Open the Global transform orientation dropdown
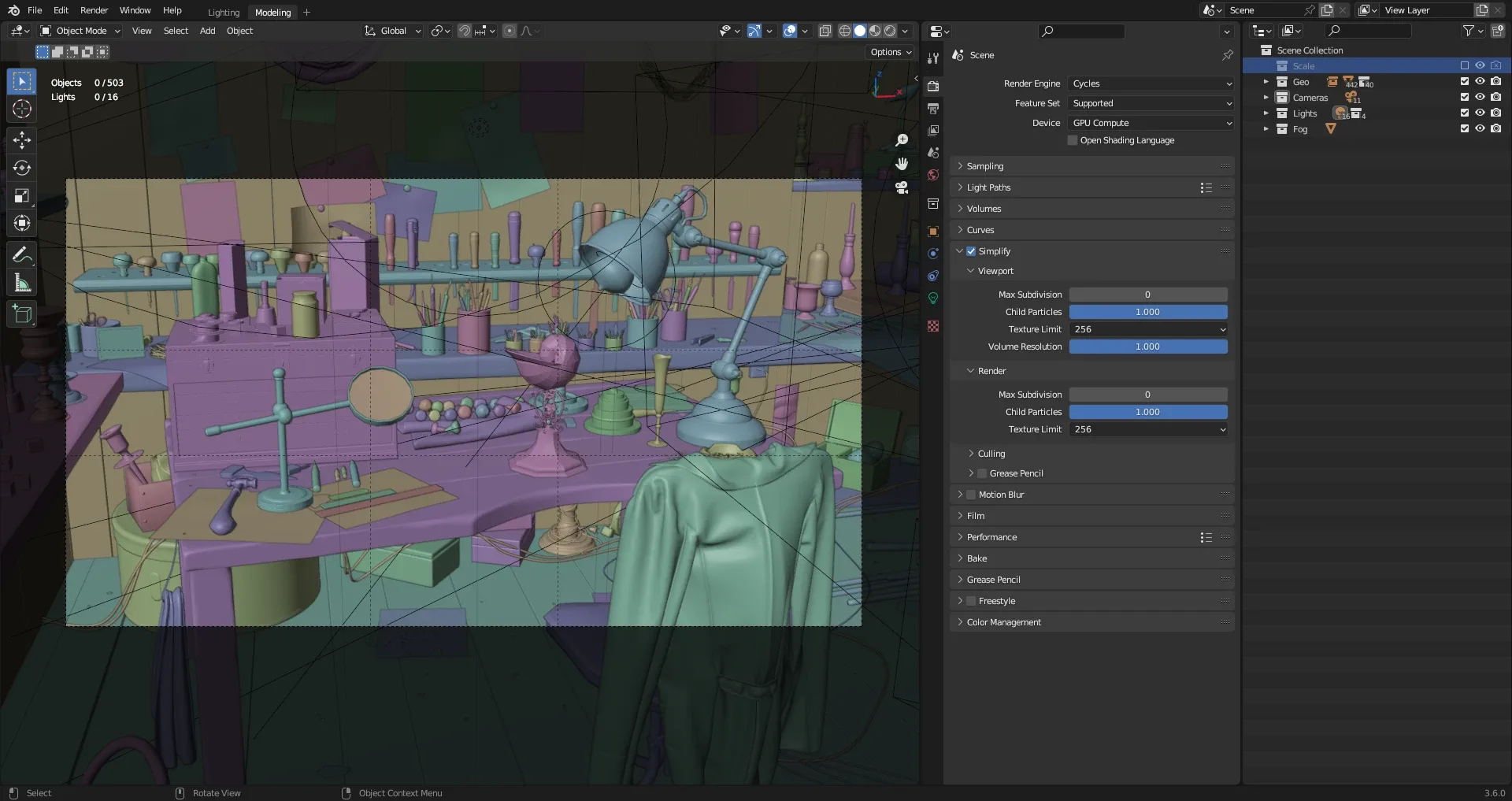Viewport: 1512px width, 801px height. tap(393, 31)
